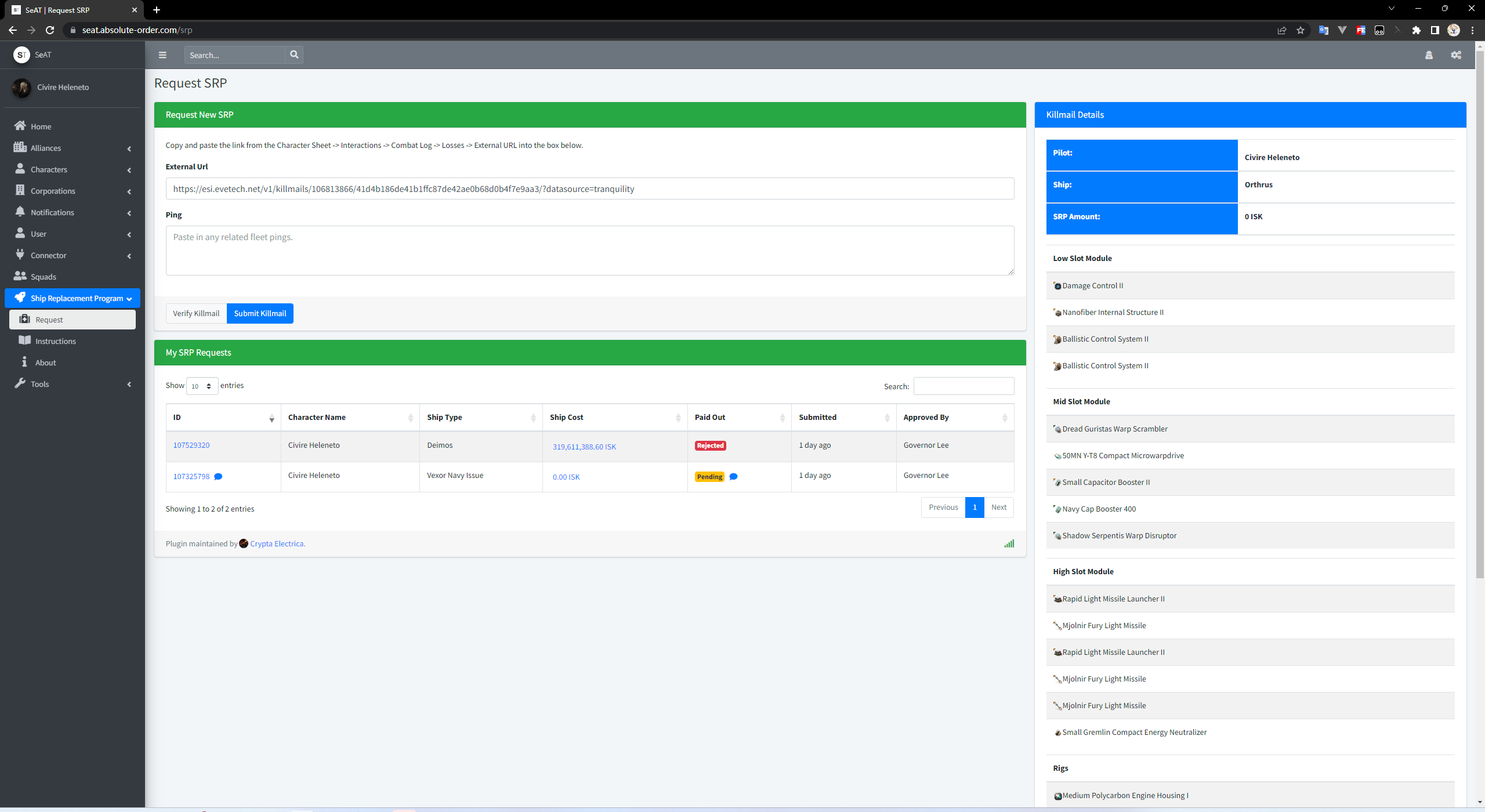Click the comment bubble next to Pending badge
Image resolution: width=1485 pixels, height=812 pixels.
pyautogui.click(x=733, y=477)
